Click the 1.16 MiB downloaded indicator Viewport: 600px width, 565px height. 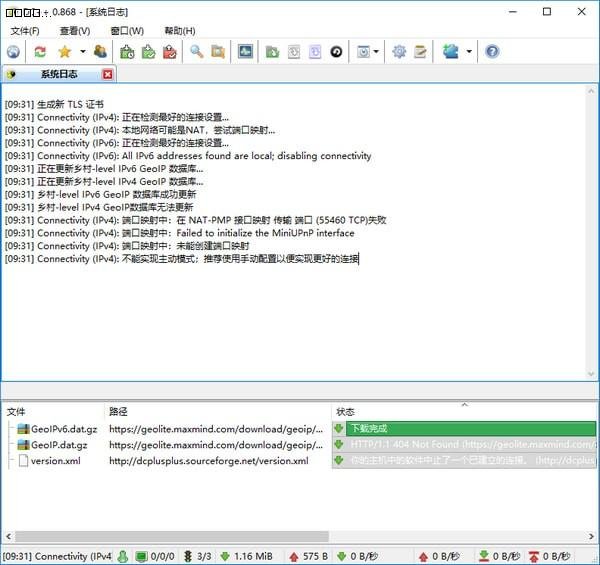(x=247, y=556)
